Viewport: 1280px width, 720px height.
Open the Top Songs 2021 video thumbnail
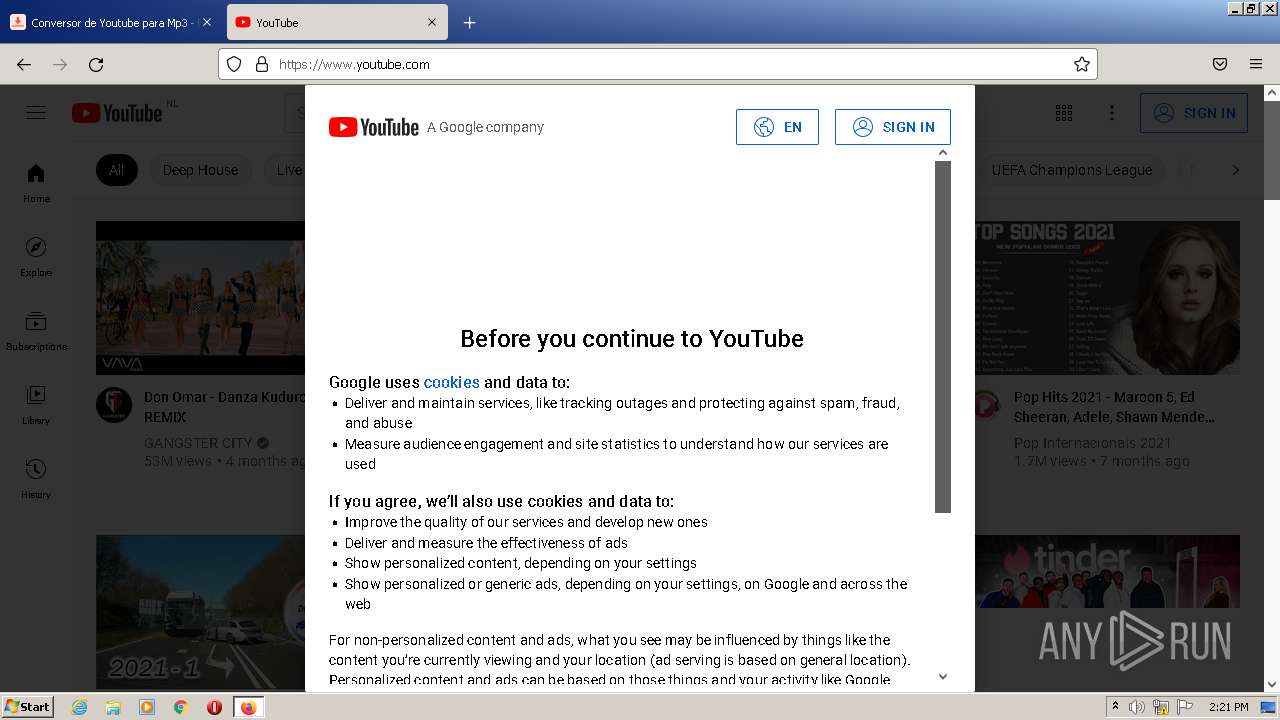(1107, 298)
